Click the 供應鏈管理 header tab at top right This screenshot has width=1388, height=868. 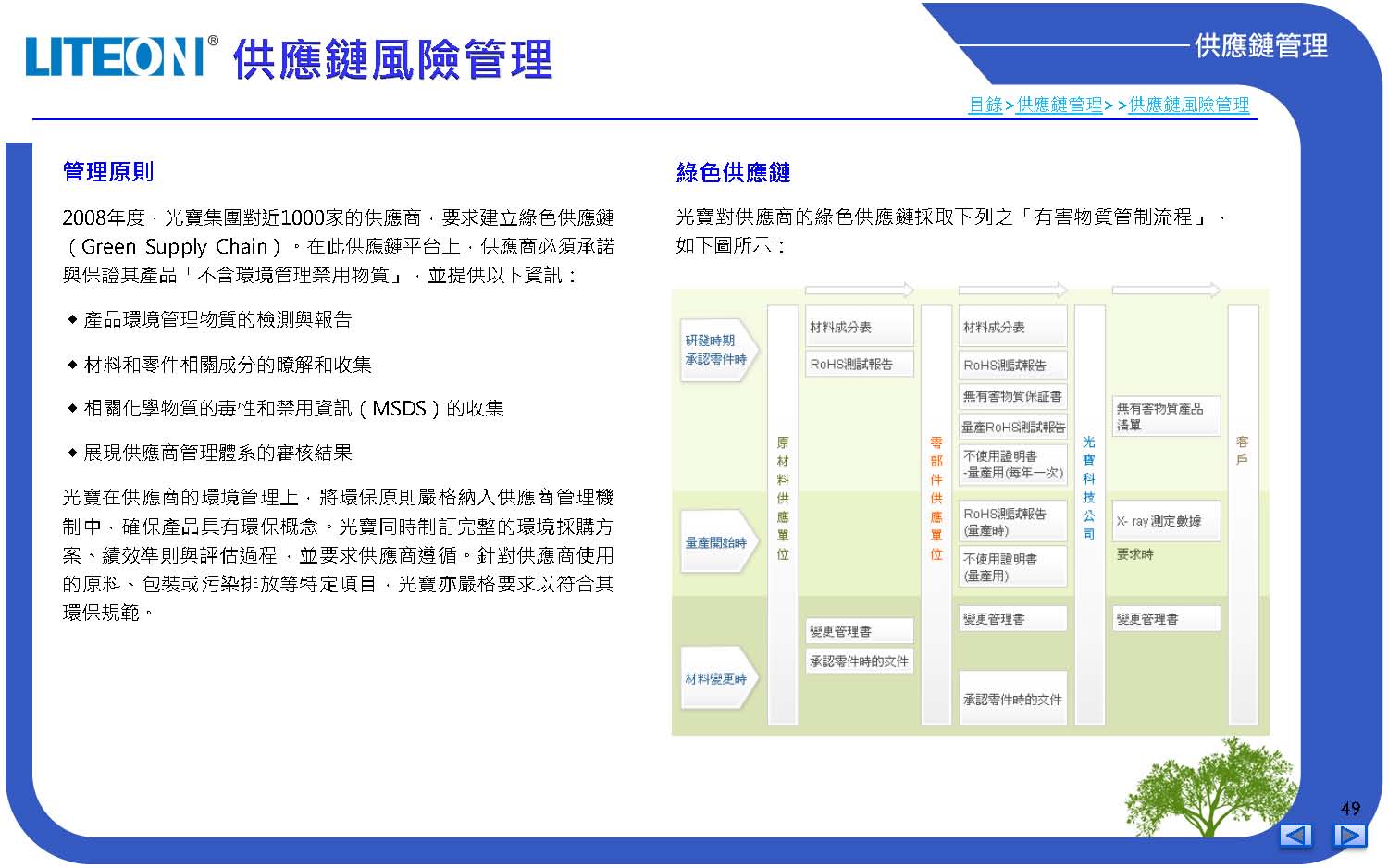(x=1260, y=45)
